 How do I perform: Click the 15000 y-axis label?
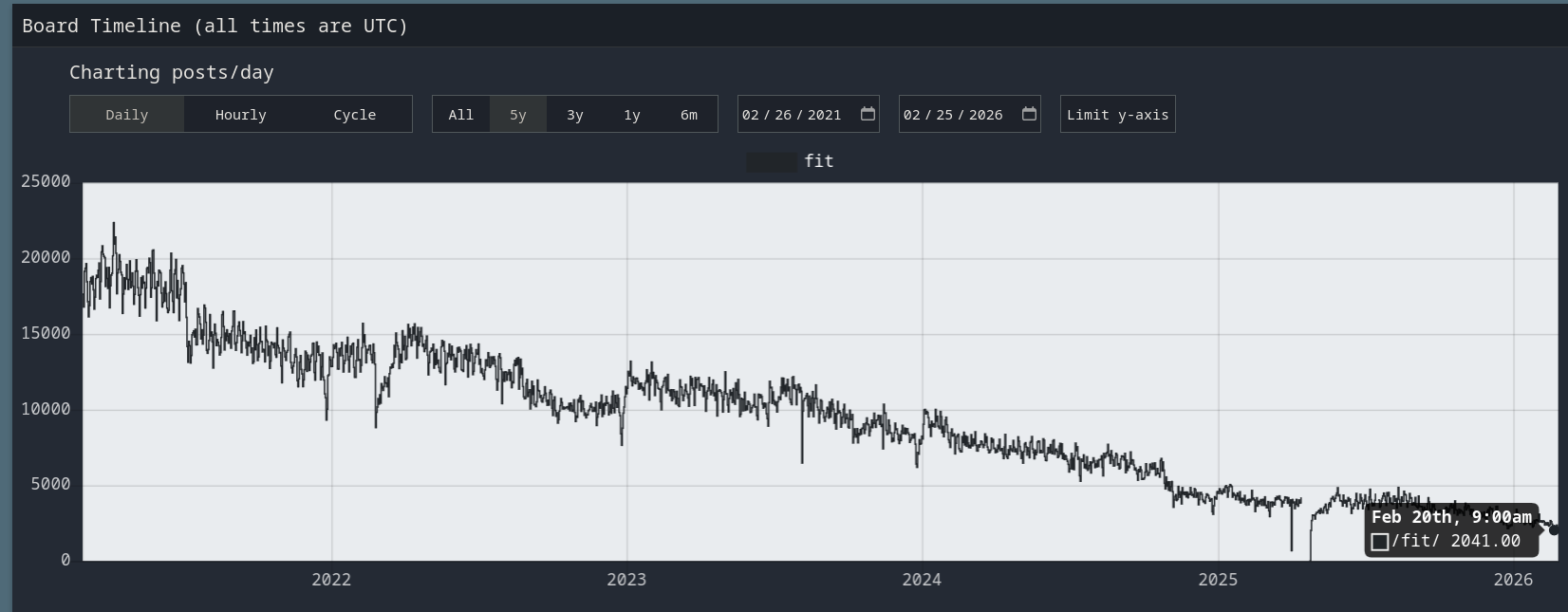(46, 333)
